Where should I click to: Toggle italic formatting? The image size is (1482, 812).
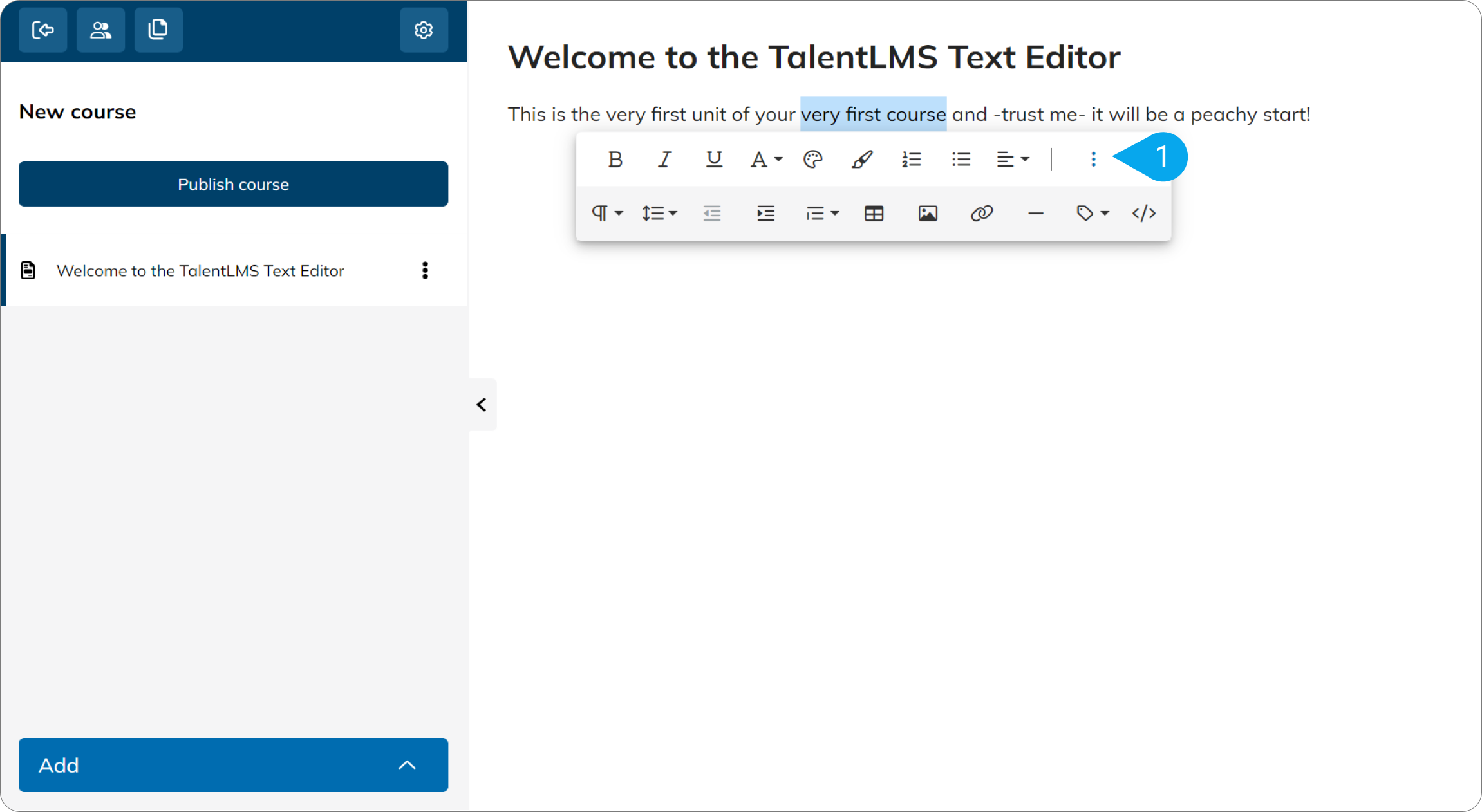[664, 159]
